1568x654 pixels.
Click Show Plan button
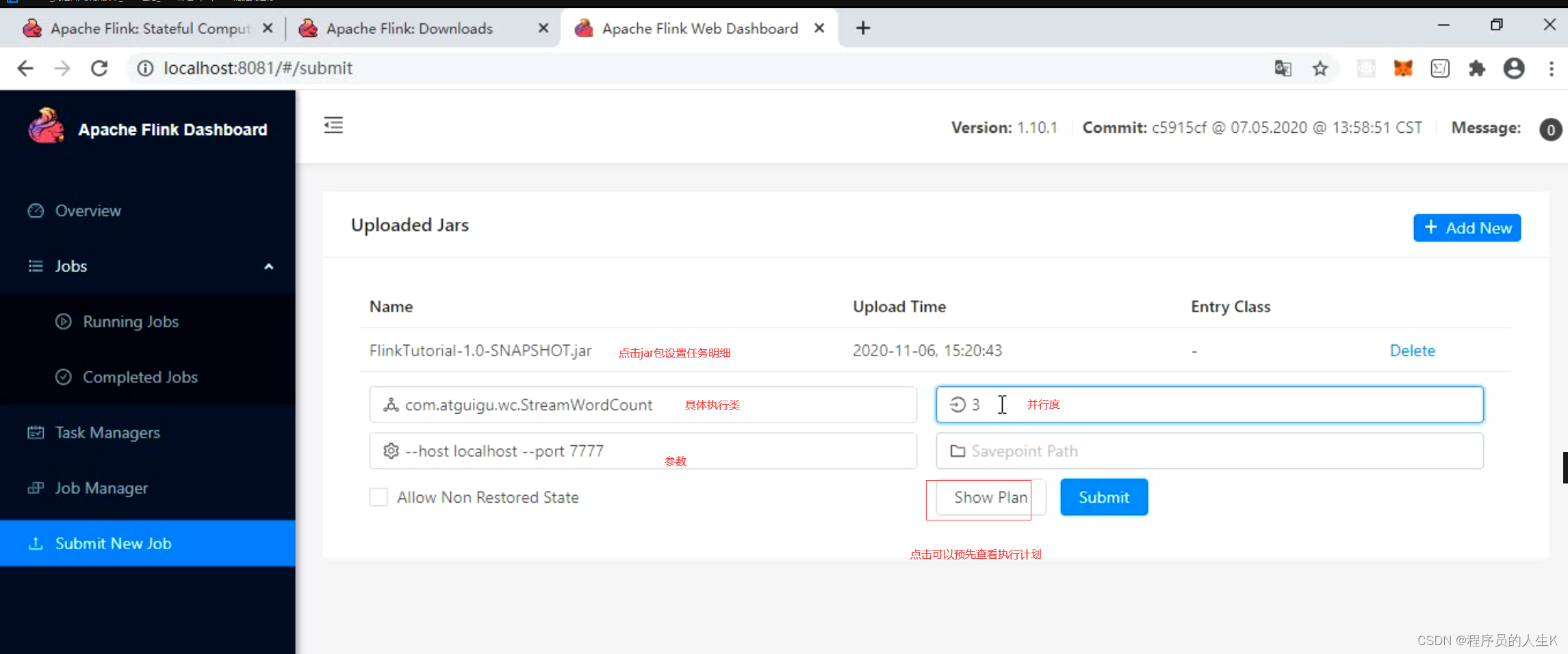coord(990,497)
